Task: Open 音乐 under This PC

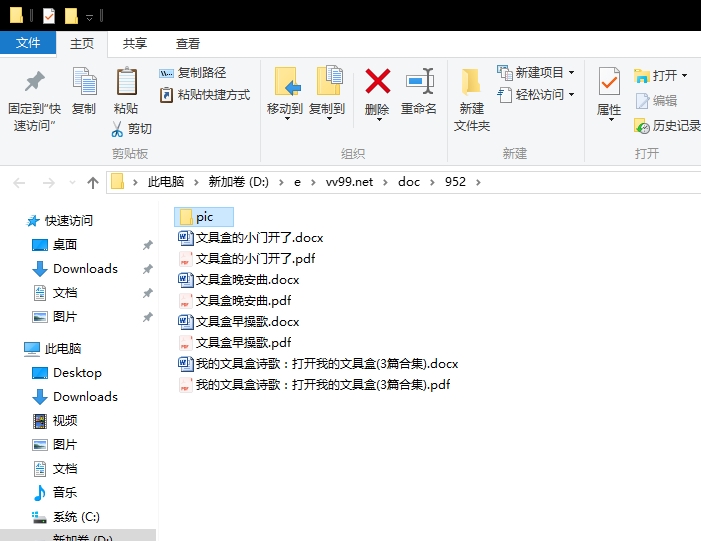Action: [55, 493]
